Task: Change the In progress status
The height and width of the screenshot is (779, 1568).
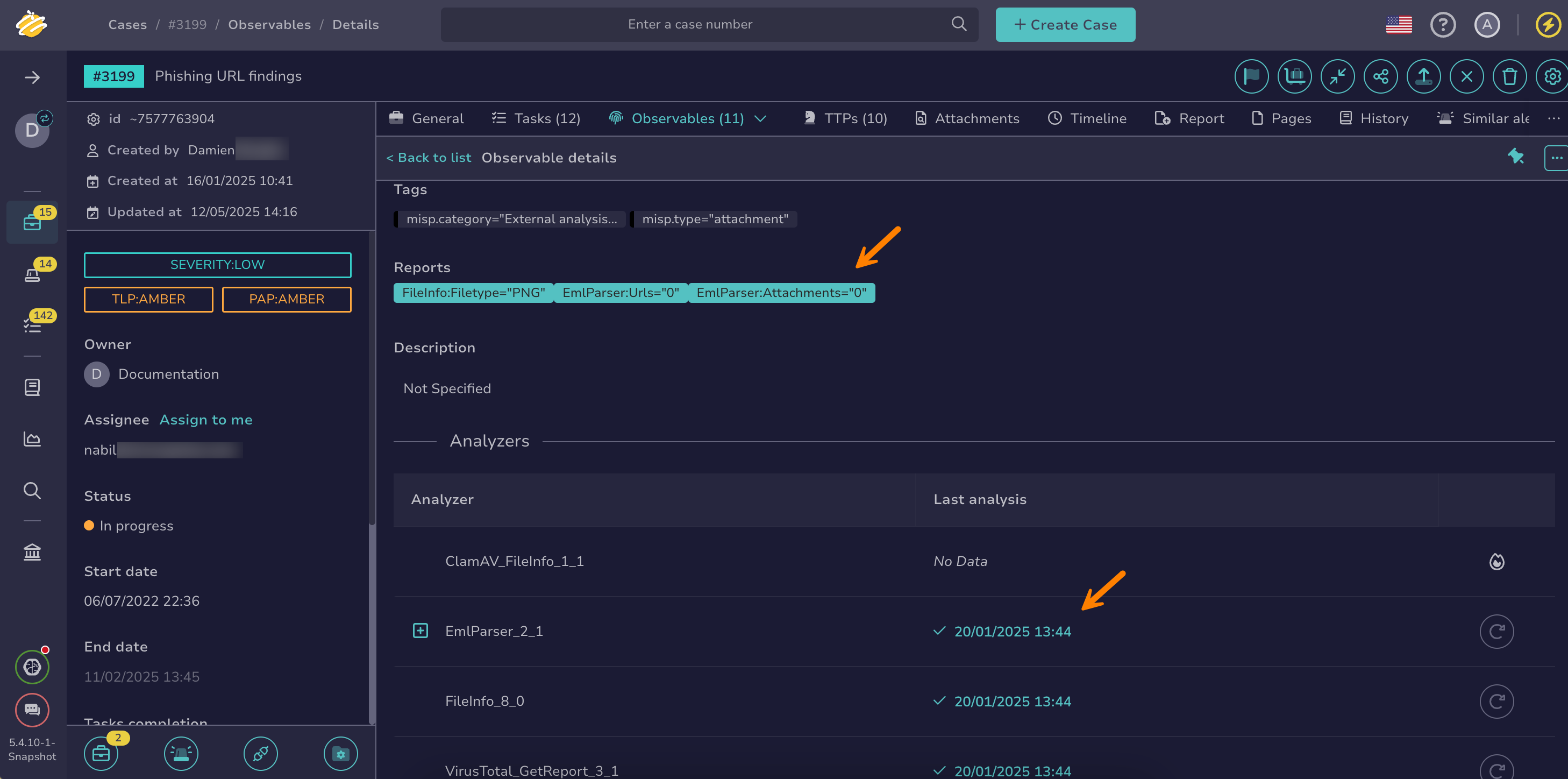Action: 129,526
